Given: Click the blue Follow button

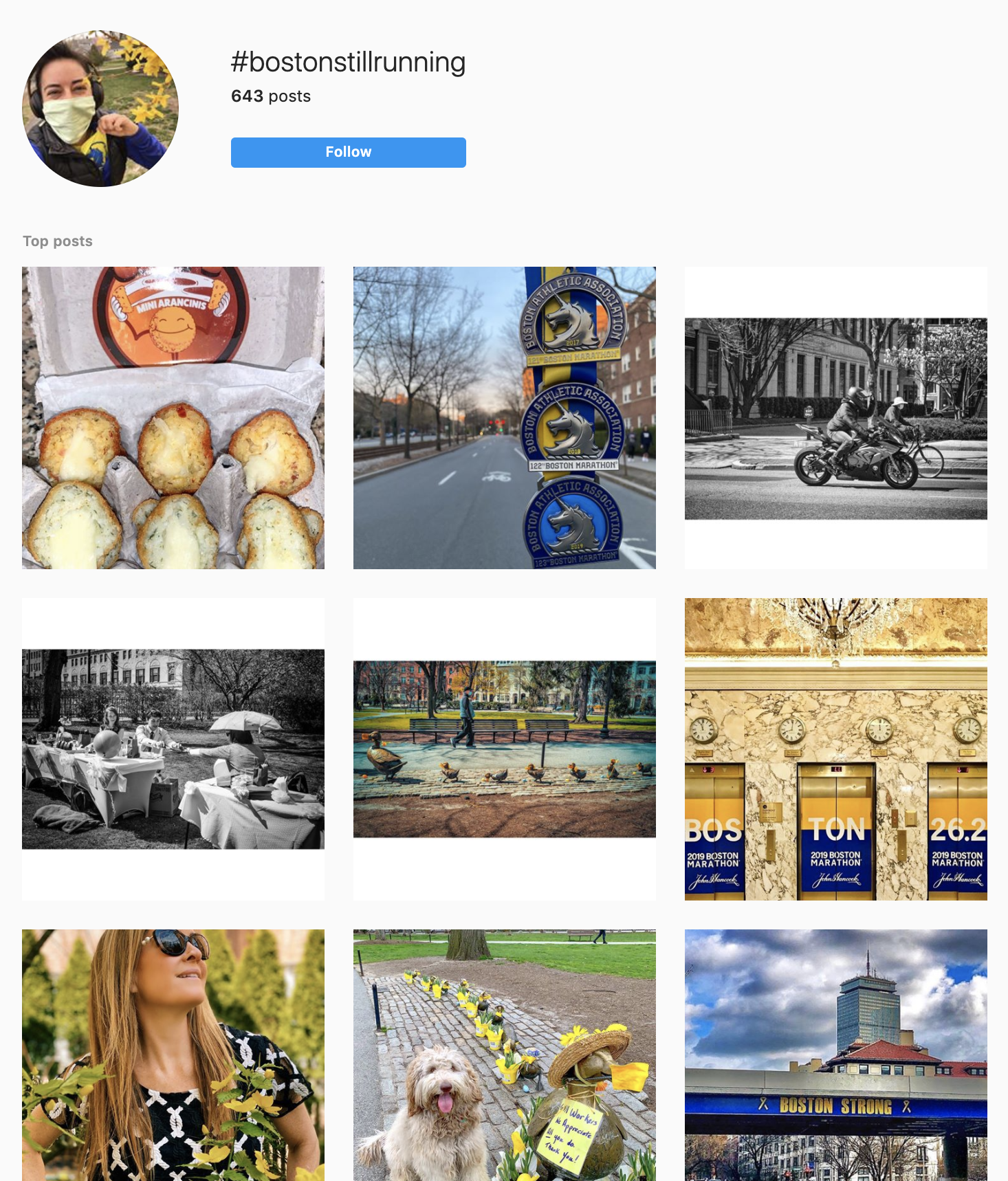Looking at the screenshot, I should point(348,152).
